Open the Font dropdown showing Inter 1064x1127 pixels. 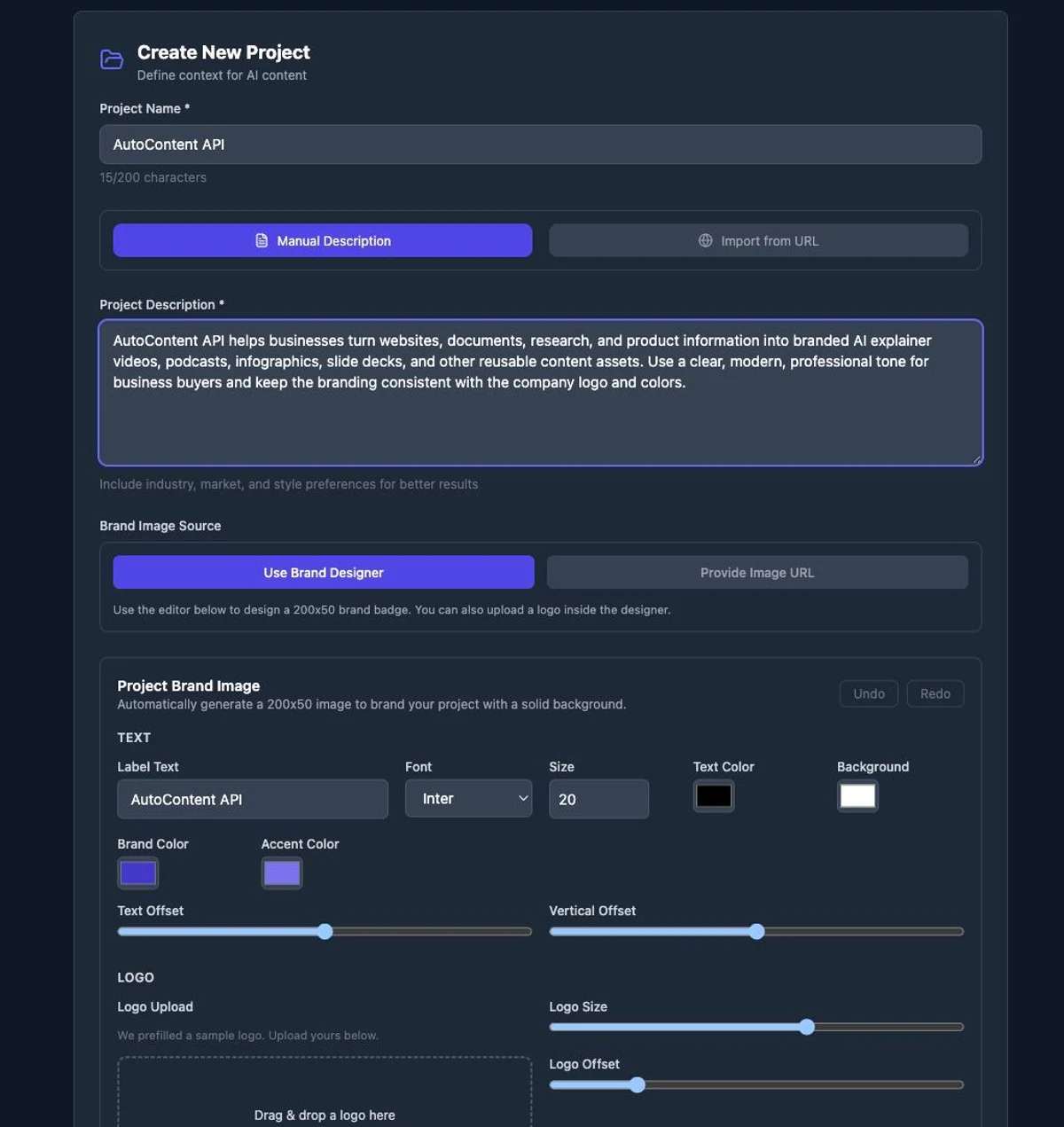(468, 798)
